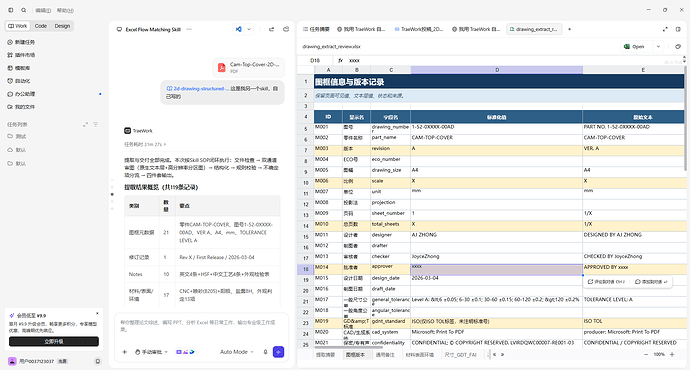Switch to the TraeWork投稿_2D tab
Image resolution: width=690 pixels, height=370 pixels.
tap(419, 29)
